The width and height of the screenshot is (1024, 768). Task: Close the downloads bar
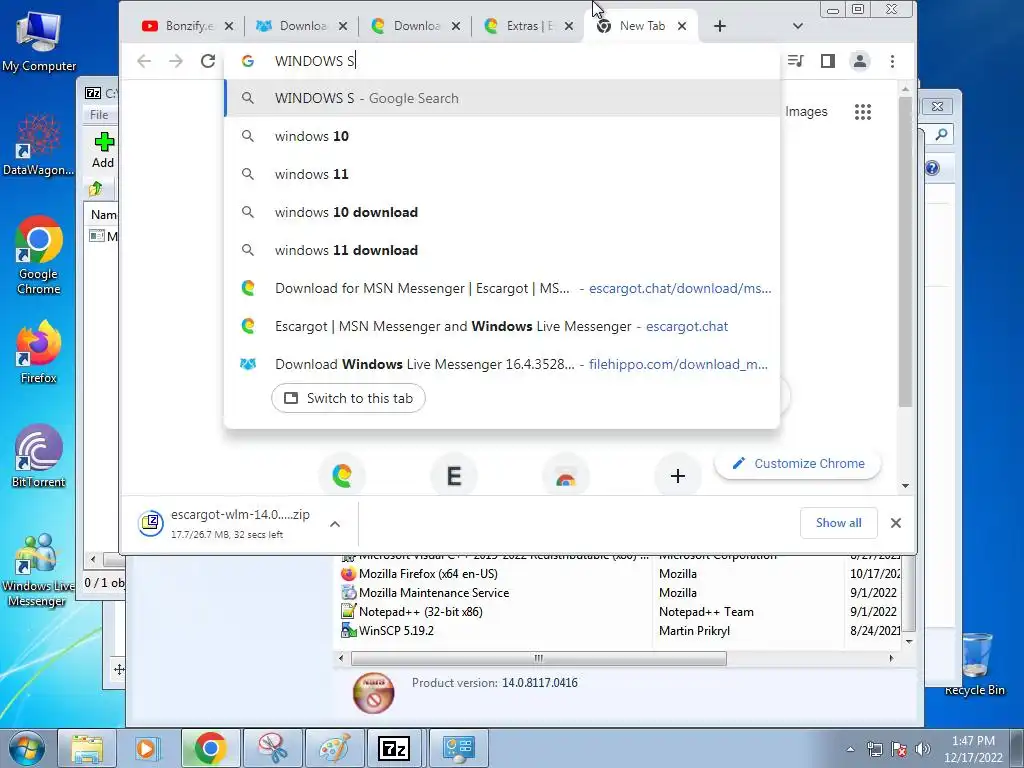895,523
